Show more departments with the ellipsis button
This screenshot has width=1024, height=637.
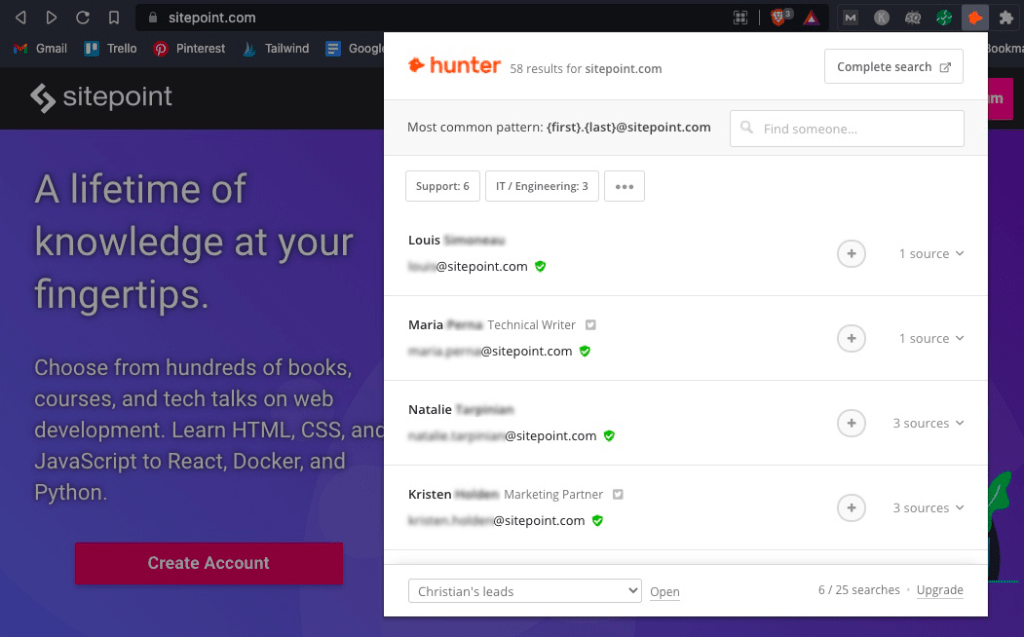click(x=624, y=186)
